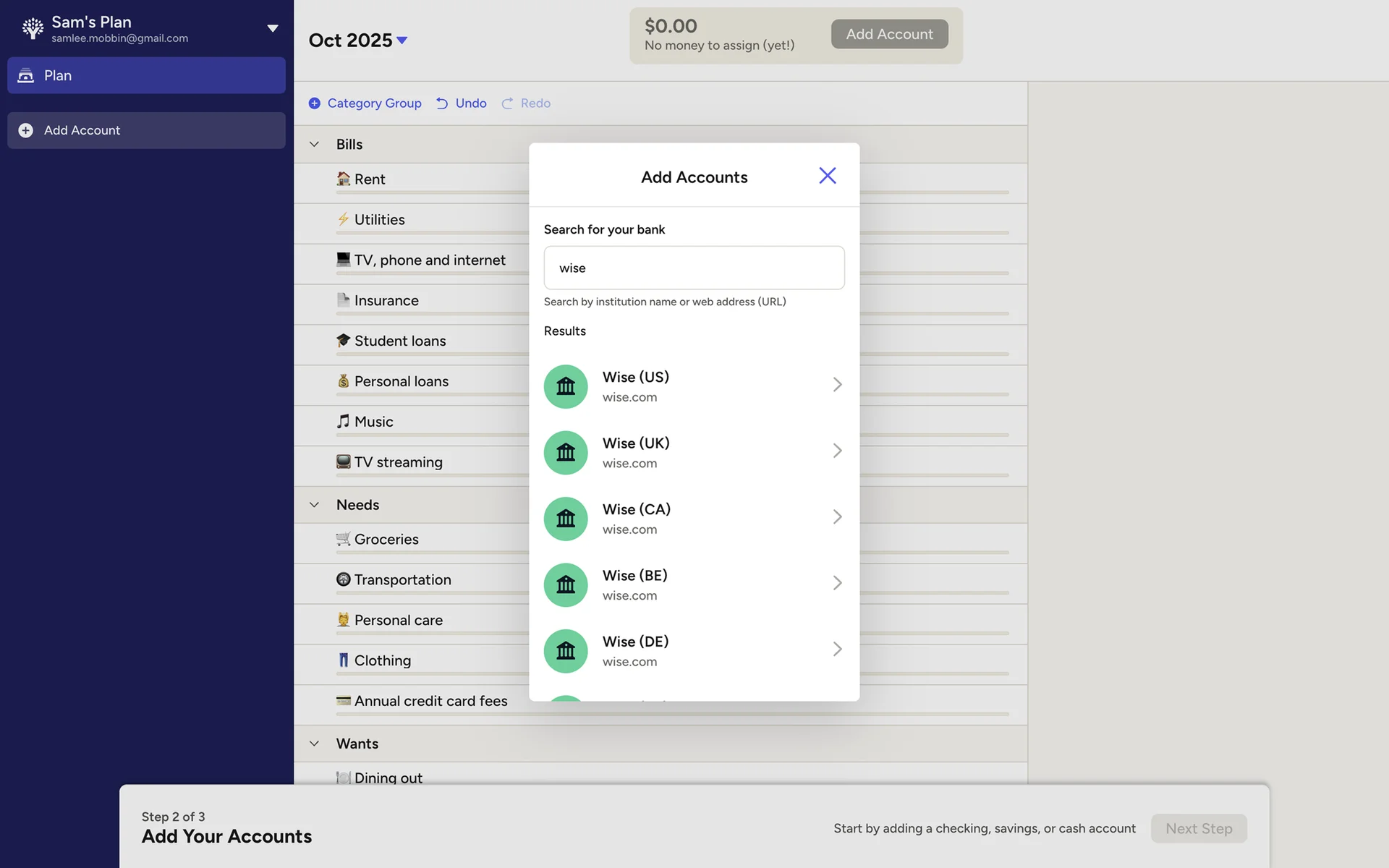Open the Sam's Plan account menu arrow
The image size is (1389, 868).
272,28
